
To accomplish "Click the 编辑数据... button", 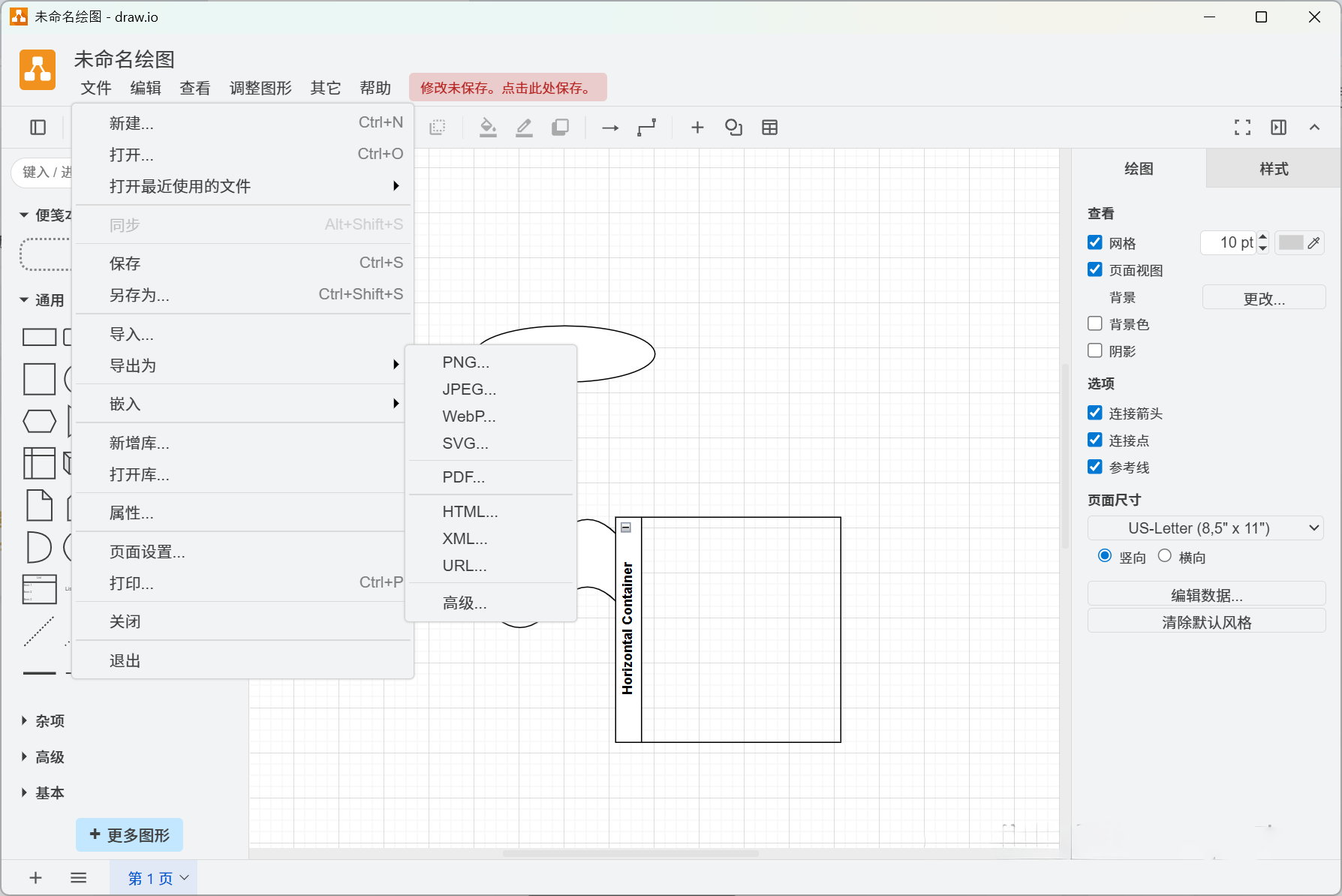I will (x=1206, y=595).
